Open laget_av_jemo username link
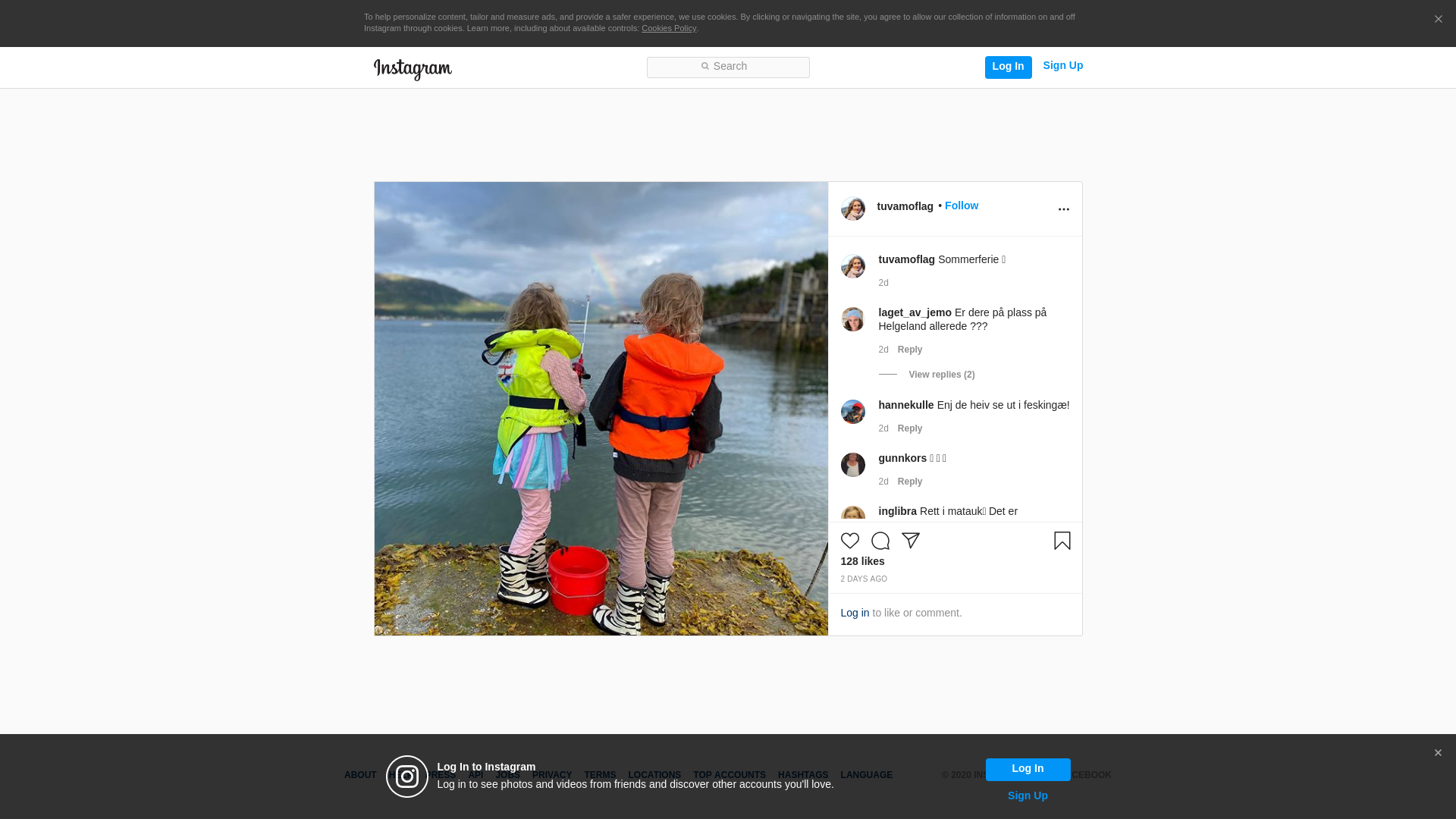This screenshot has width=1456, height=819. (915, 312)
